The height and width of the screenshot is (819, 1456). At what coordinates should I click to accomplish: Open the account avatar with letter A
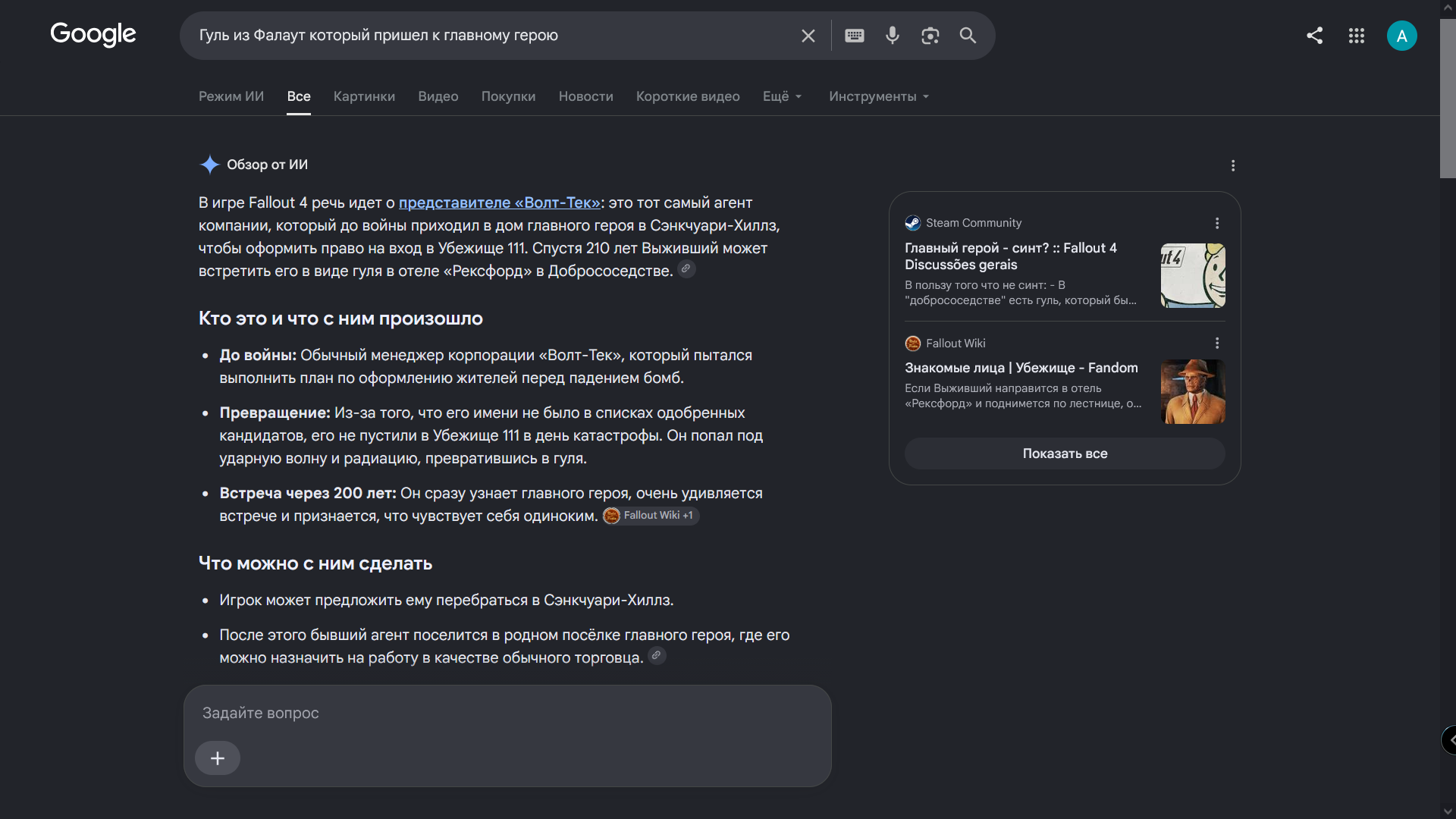coord(1402,36)
